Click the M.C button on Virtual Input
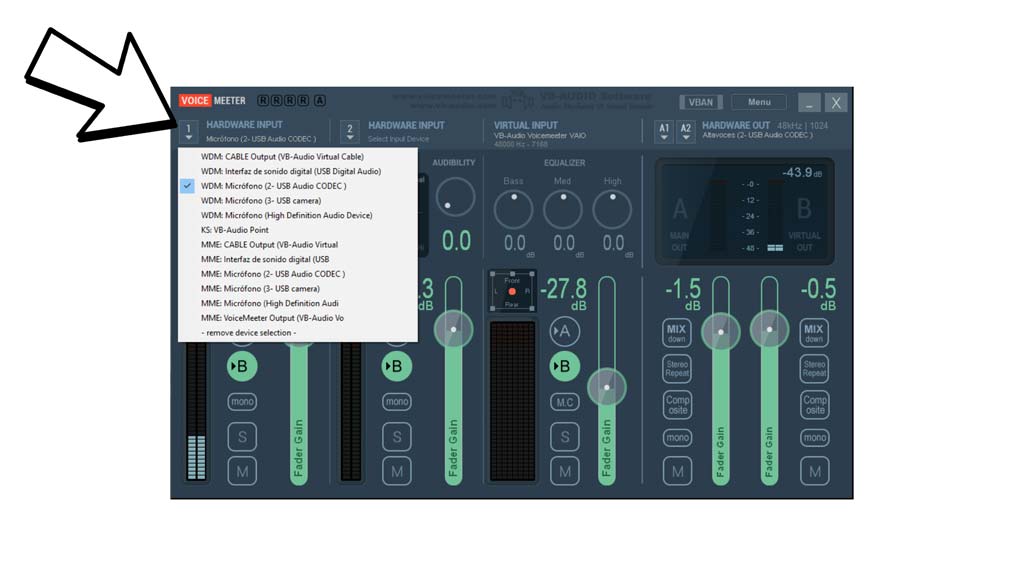 (565, 402)
